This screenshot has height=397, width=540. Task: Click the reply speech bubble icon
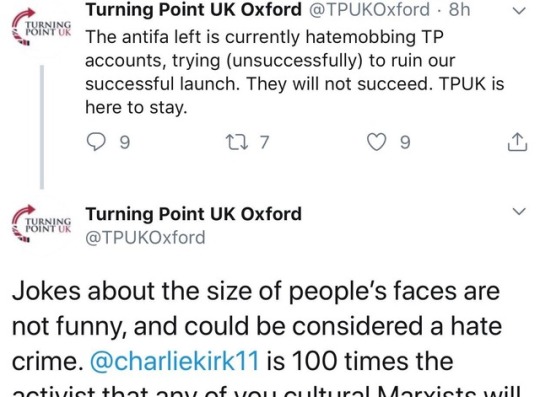tap(96, 142)
